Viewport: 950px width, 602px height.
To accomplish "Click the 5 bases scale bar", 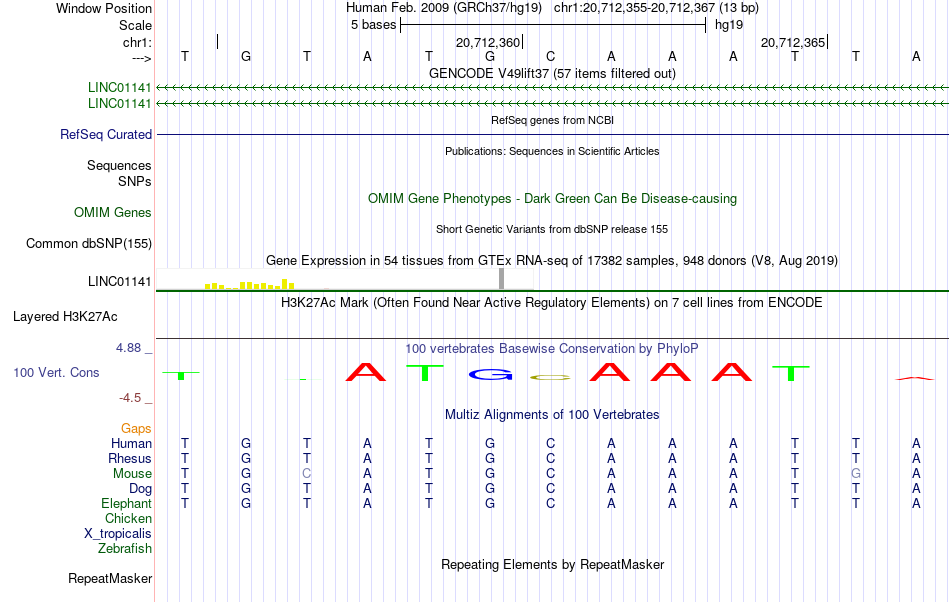I will point(553,25).
